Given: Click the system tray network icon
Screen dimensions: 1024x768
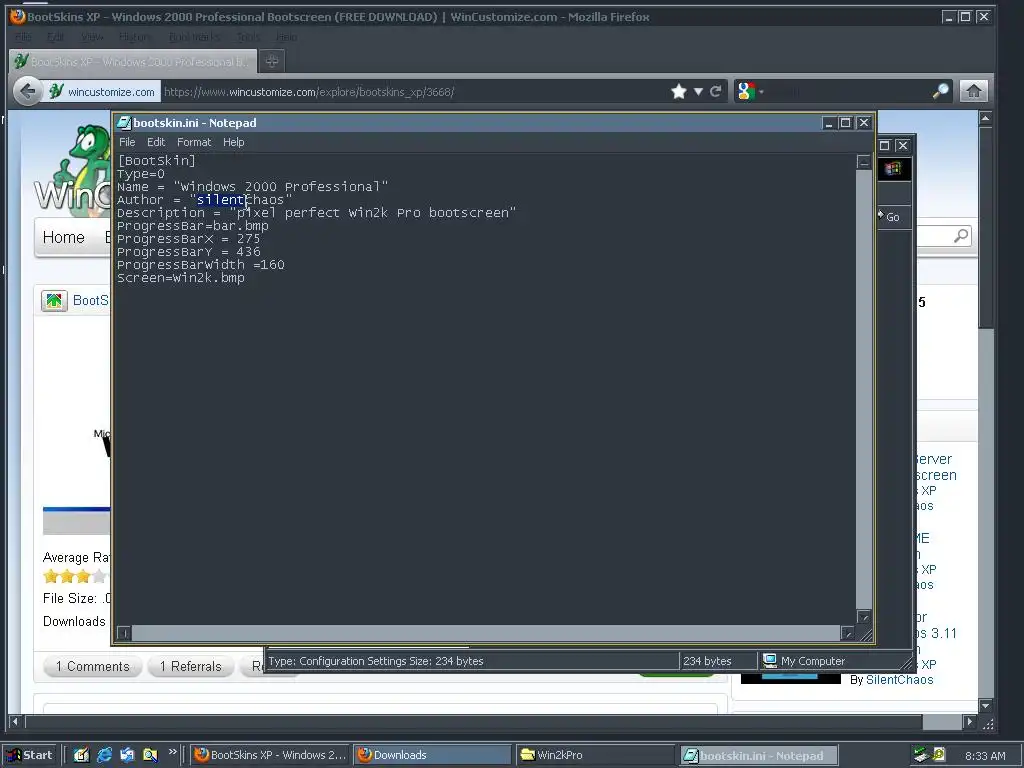Looking at the screenshot, I should point(921,755).
